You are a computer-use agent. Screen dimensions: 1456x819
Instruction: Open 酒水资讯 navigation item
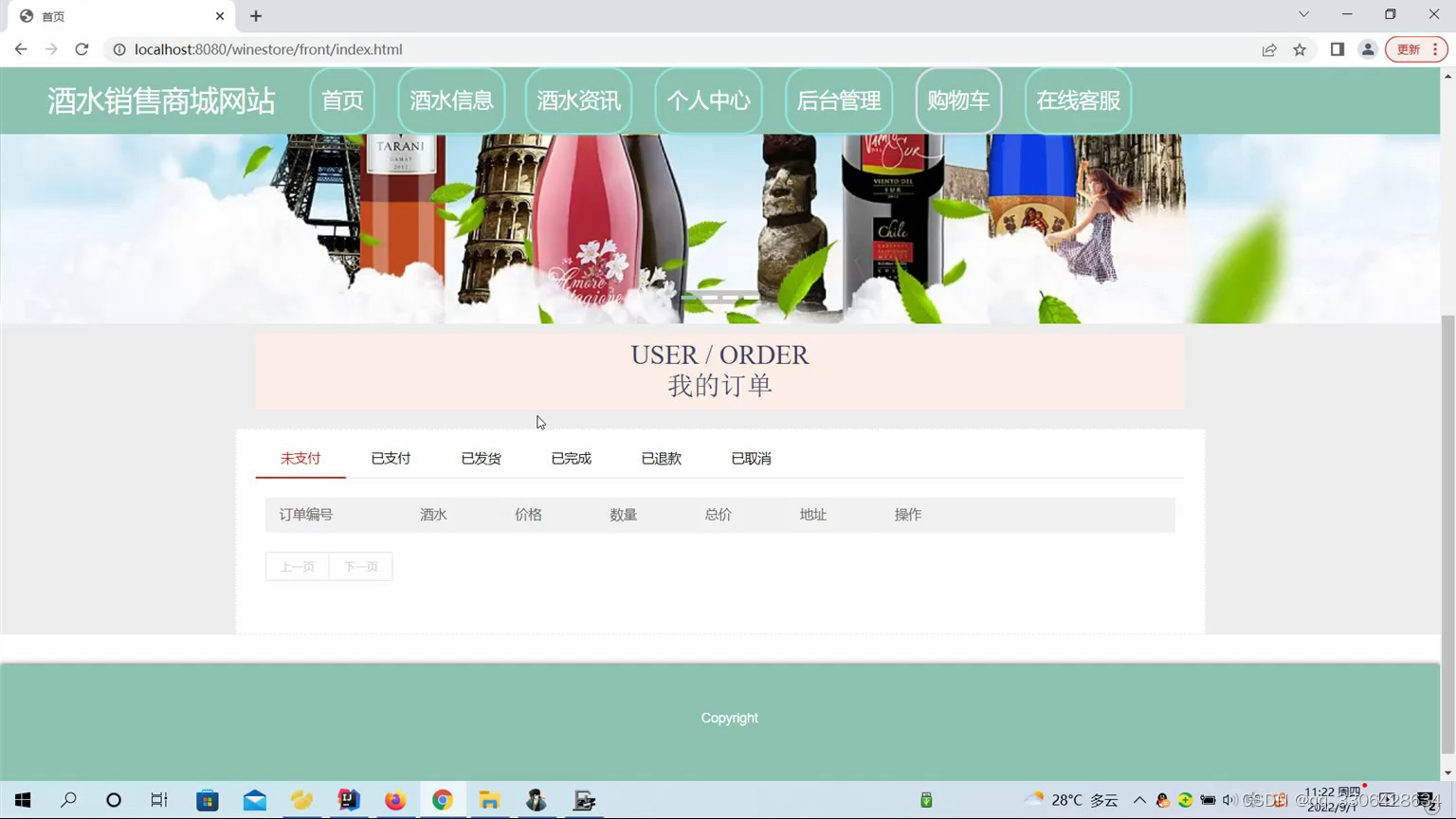(x=578, y=100)
